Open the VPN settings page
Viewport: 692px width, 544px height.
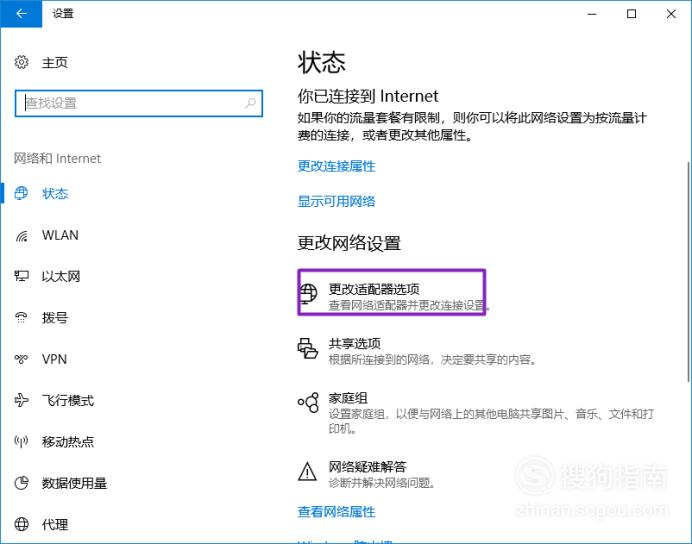[54, 359]
